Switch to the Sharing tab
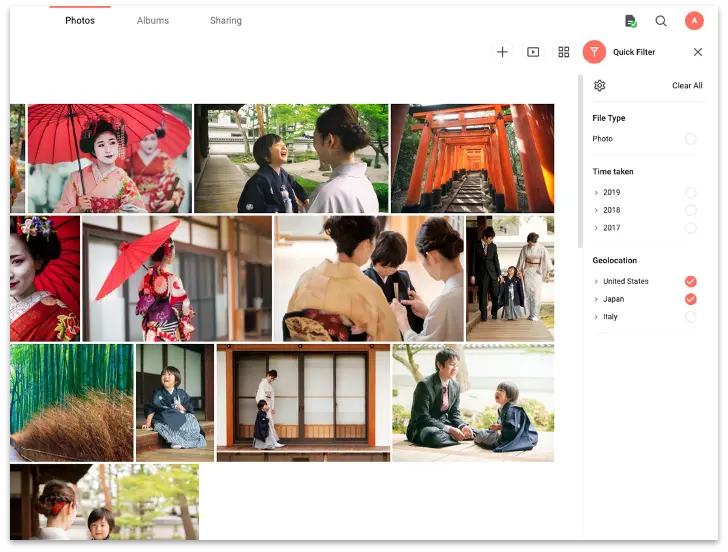Image resolution: width=728 pixels, height=552 pixels. coord(226,20)
